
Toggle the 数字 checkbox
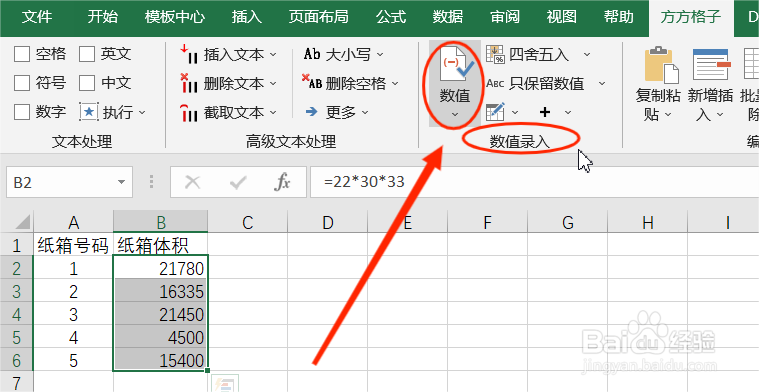[22, 112]
